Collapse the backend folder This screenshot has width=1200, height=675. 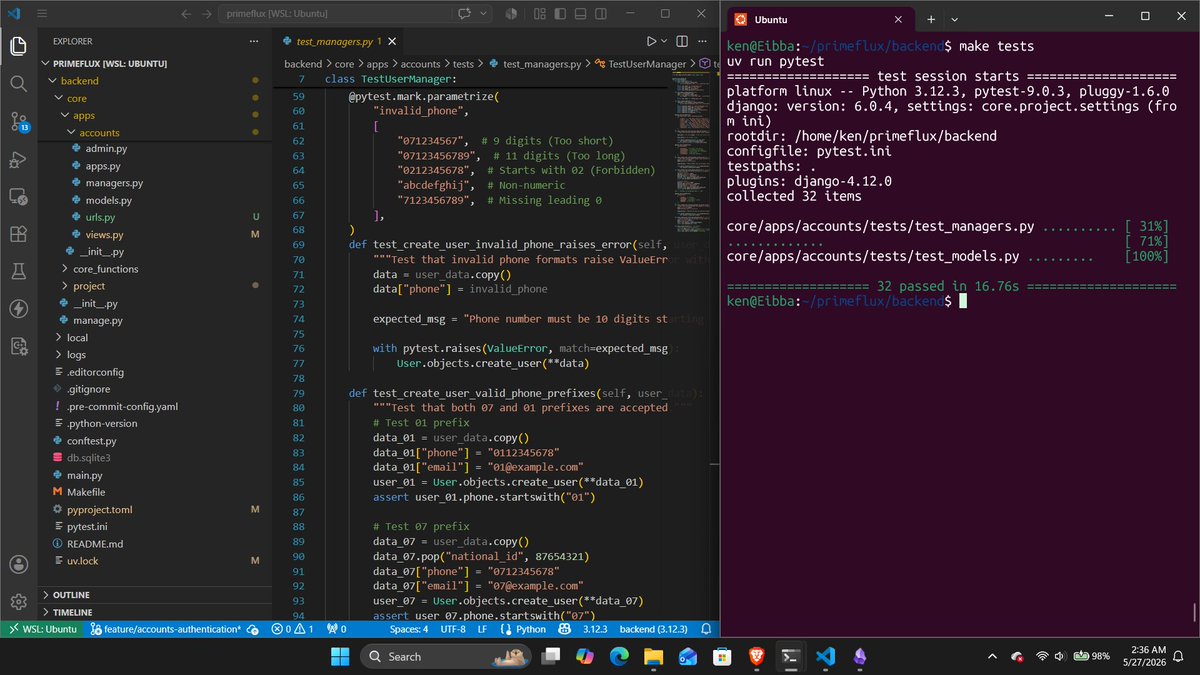[155, 81]
